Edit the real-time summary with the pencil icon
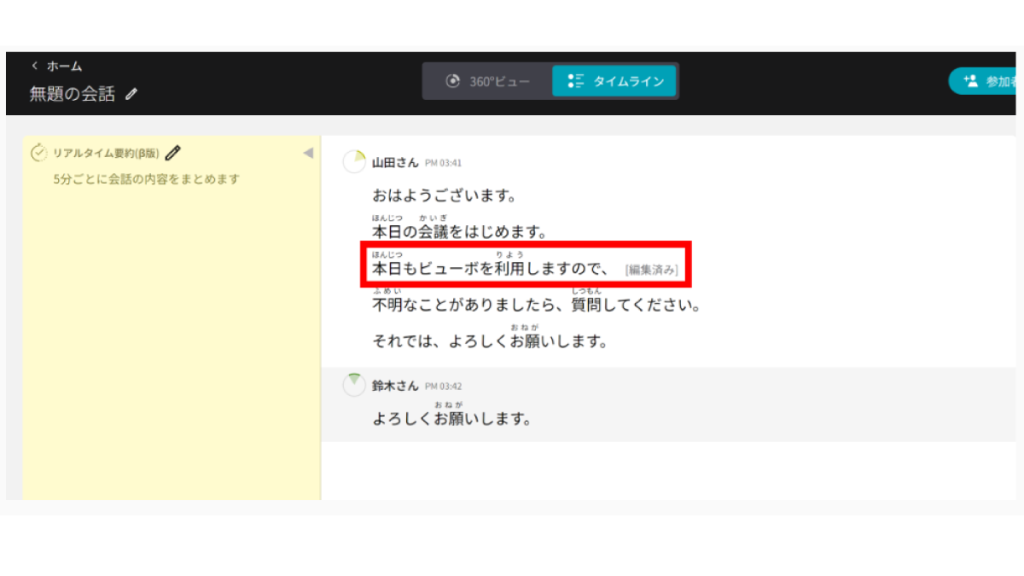 174,153
